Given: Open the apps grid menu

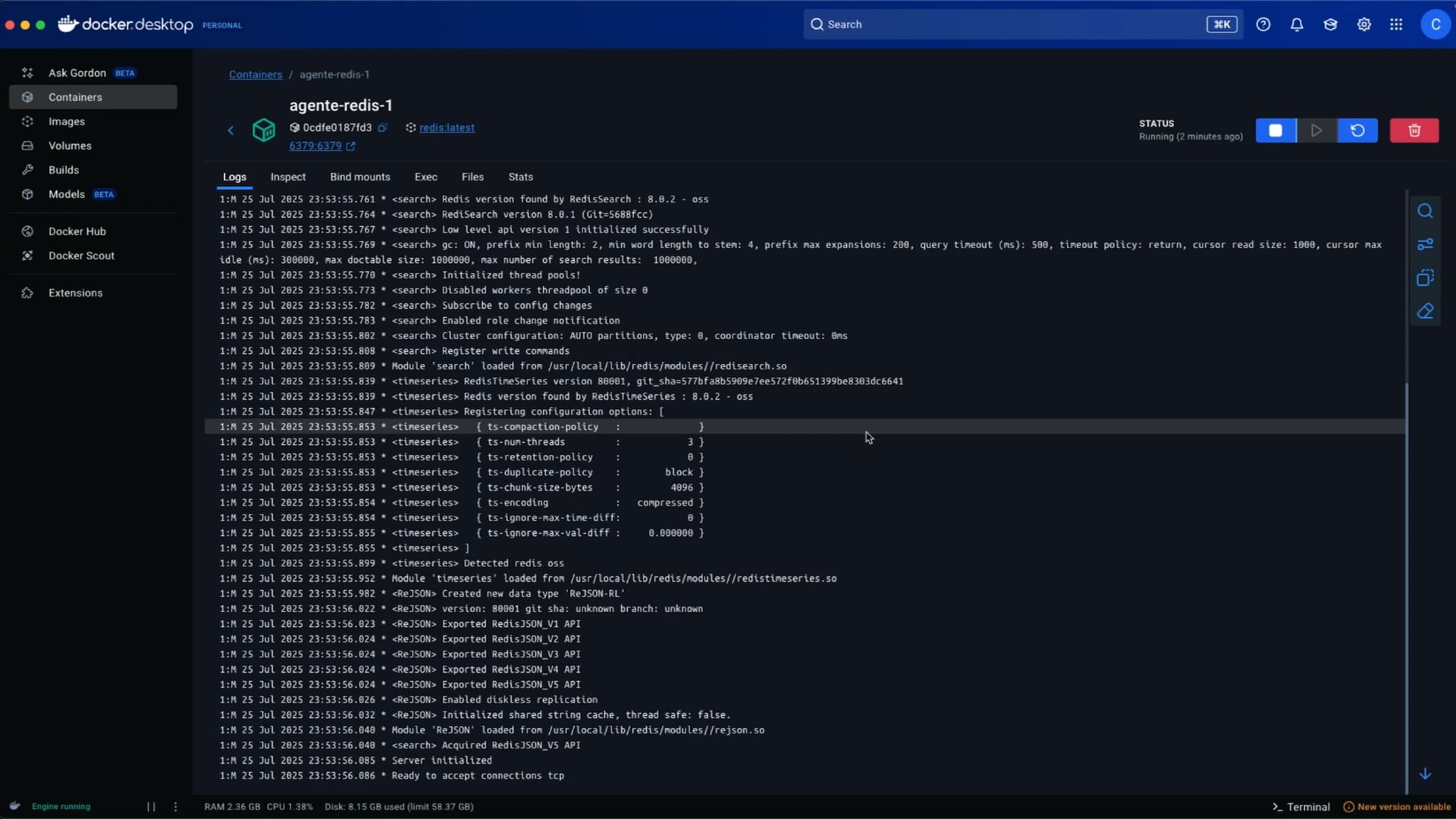Looking at the screenshot, I should point(1396,24).
